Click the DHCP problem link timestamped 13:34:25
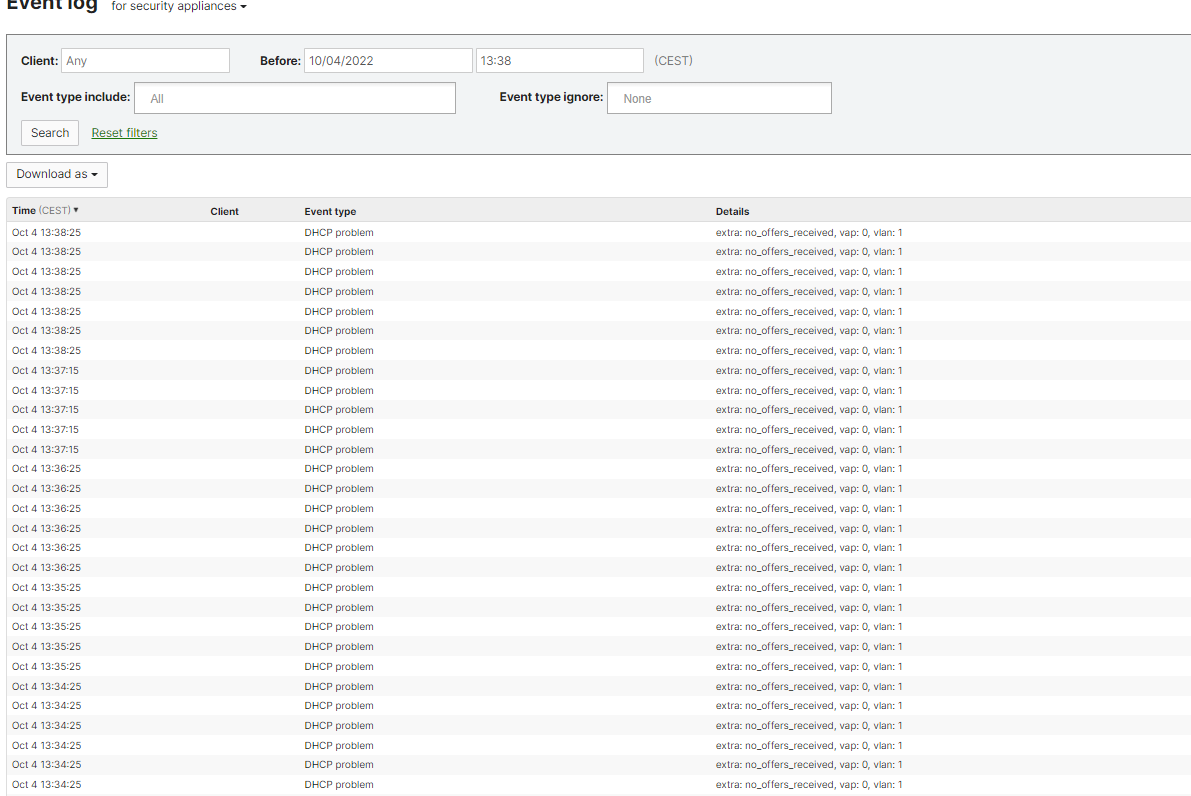The height and width of the screenshot is (796, 1191). 338,686
